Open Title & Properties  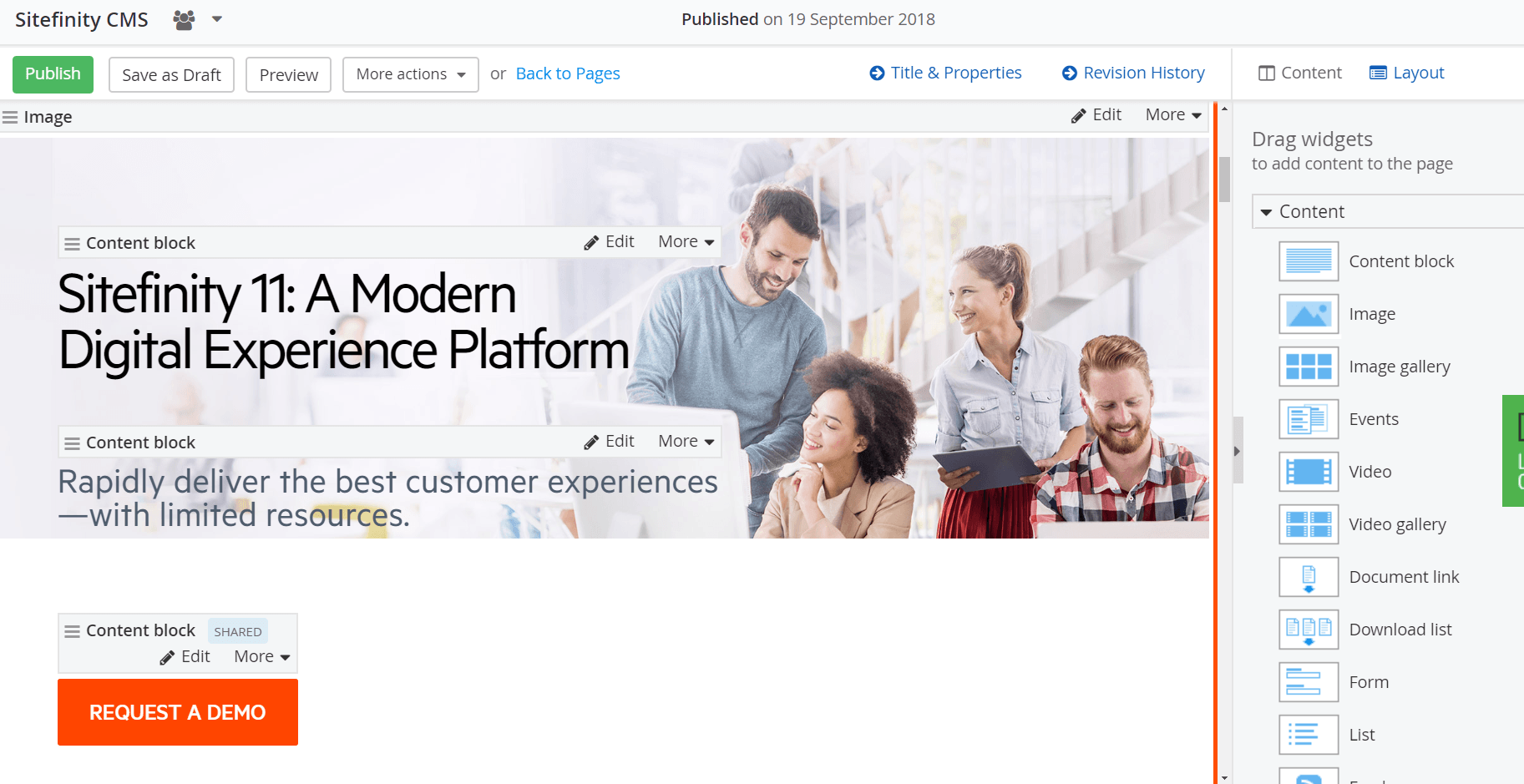(945, 73)
